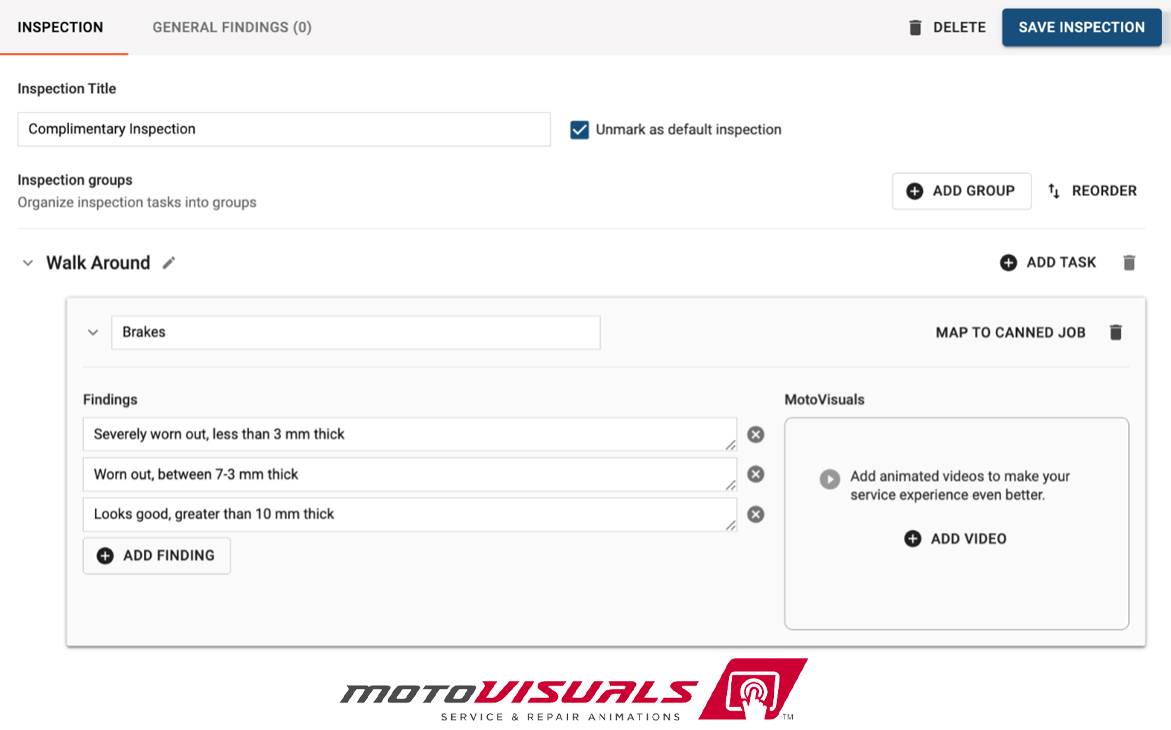Click the pencil icon beside Walk Around
The height and width of the screenshot is (730, 1171).
pyautogui.click(x=169, y=263)
